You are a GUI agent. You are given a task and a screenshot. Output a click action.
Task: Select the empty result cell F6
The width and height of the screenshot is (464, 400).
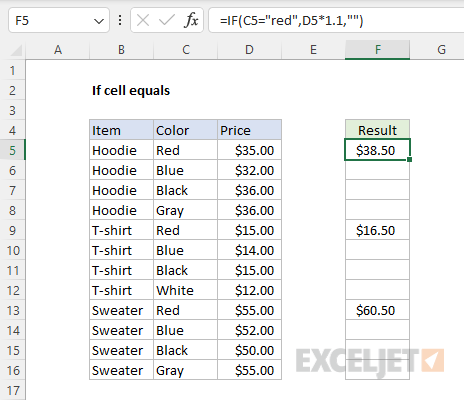pos(377,170)
